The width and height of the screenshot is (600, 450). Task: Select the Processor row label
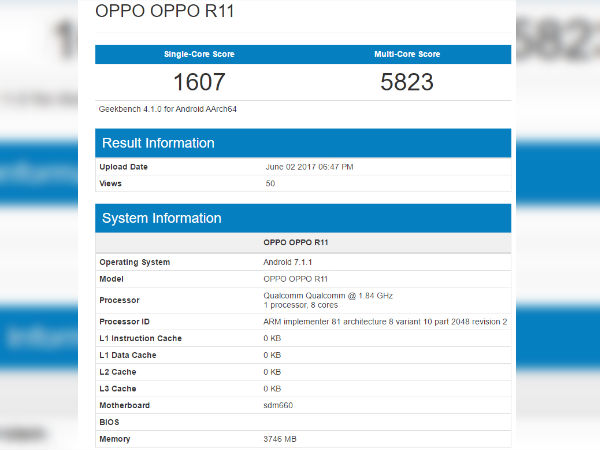[119, 300]
